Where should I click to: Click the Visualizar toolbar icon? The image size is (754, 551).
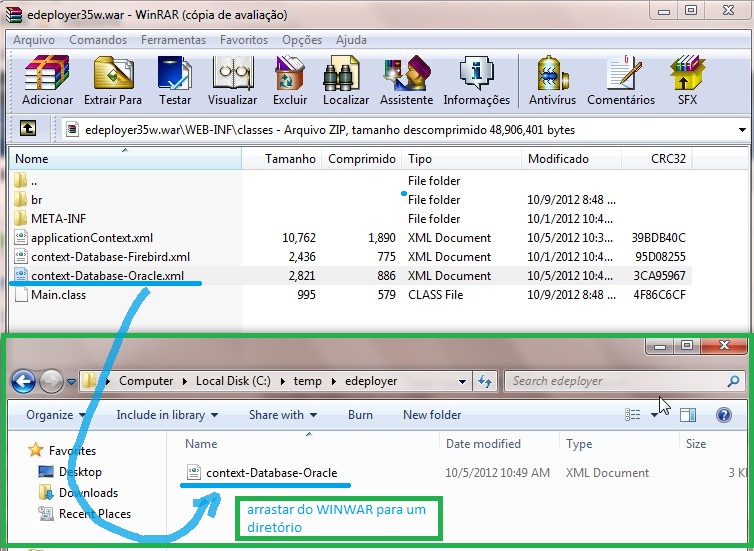[x=233, y=80]
